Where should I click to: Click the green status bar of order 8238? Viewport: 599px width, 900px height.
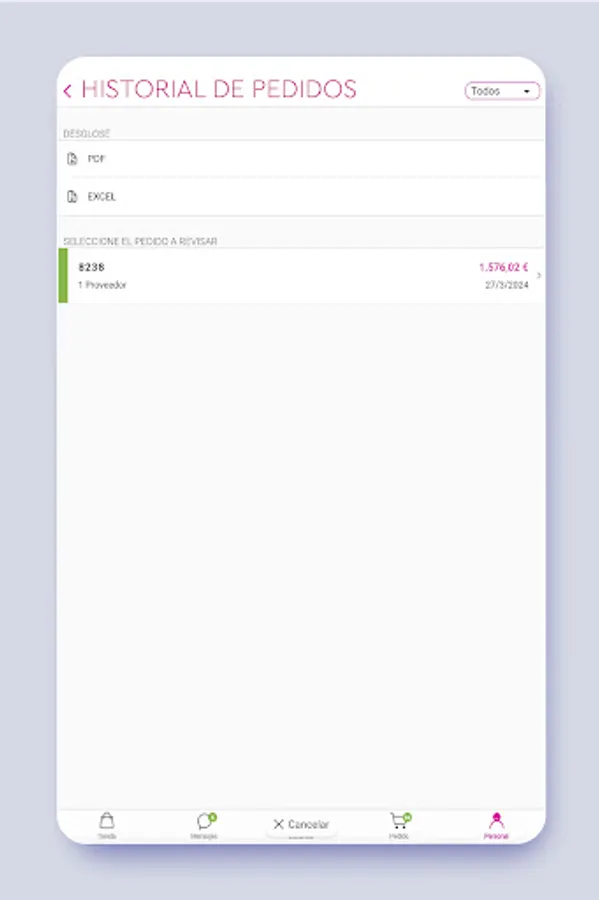coord(63,276)
